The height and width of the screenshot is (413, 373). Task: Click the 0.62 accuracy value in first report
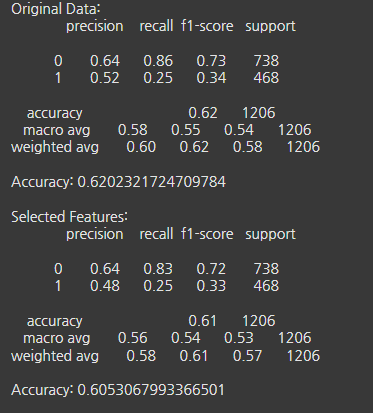(203, 113)
